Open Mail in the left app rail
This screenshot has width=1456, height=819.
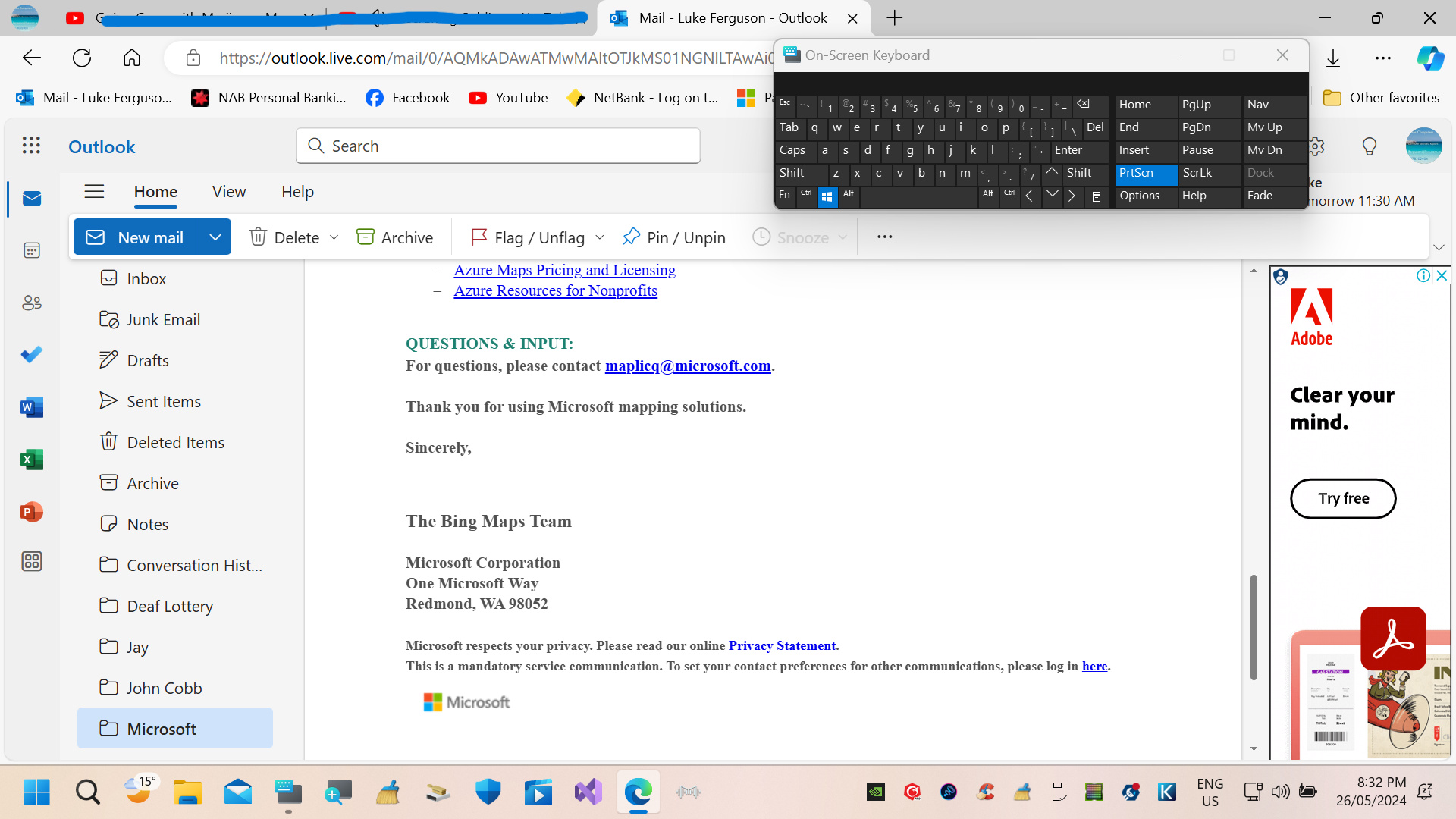(32, 199)
